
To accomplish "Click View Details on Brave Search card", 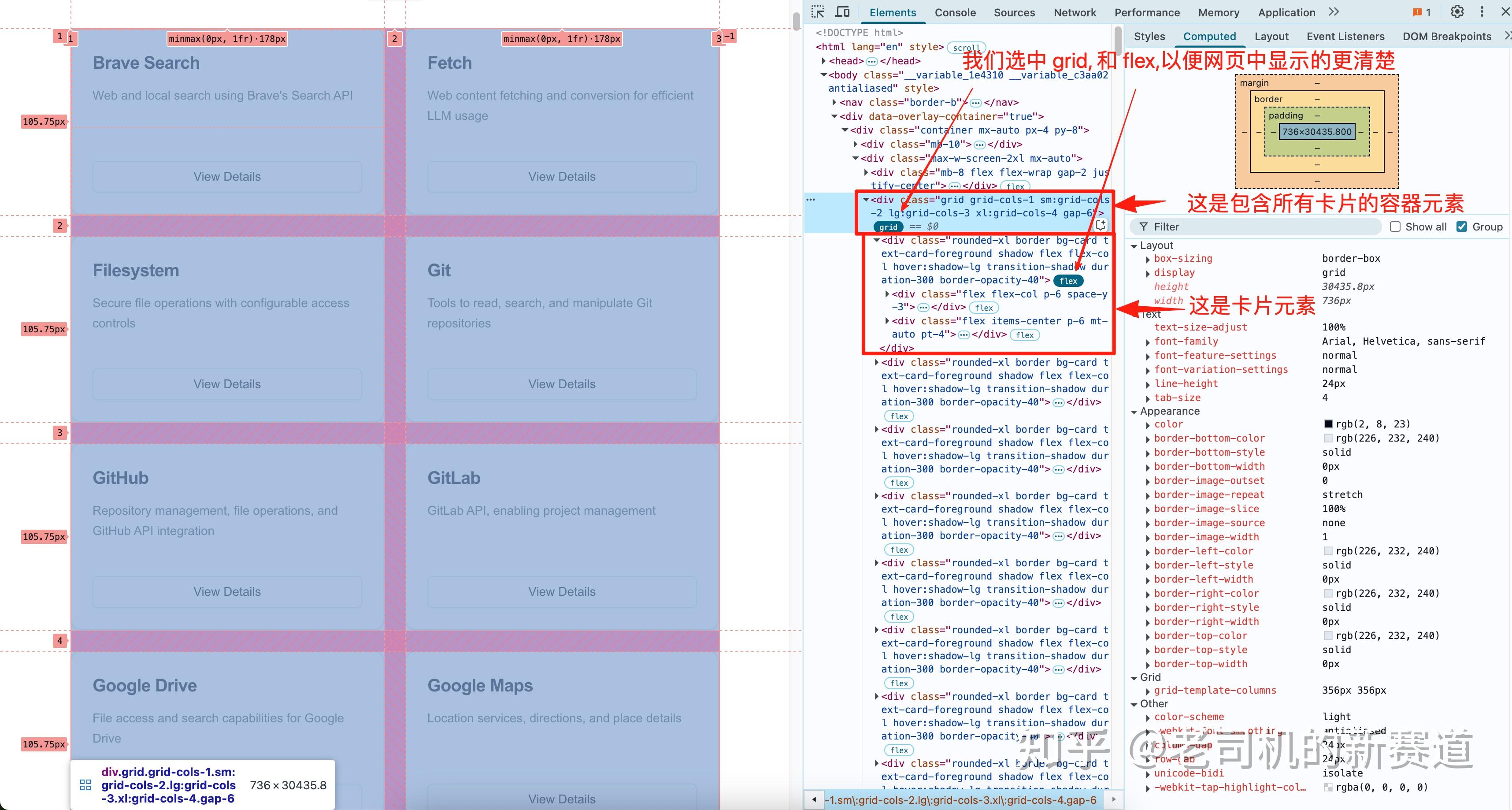I will click(x=227, y=177).
